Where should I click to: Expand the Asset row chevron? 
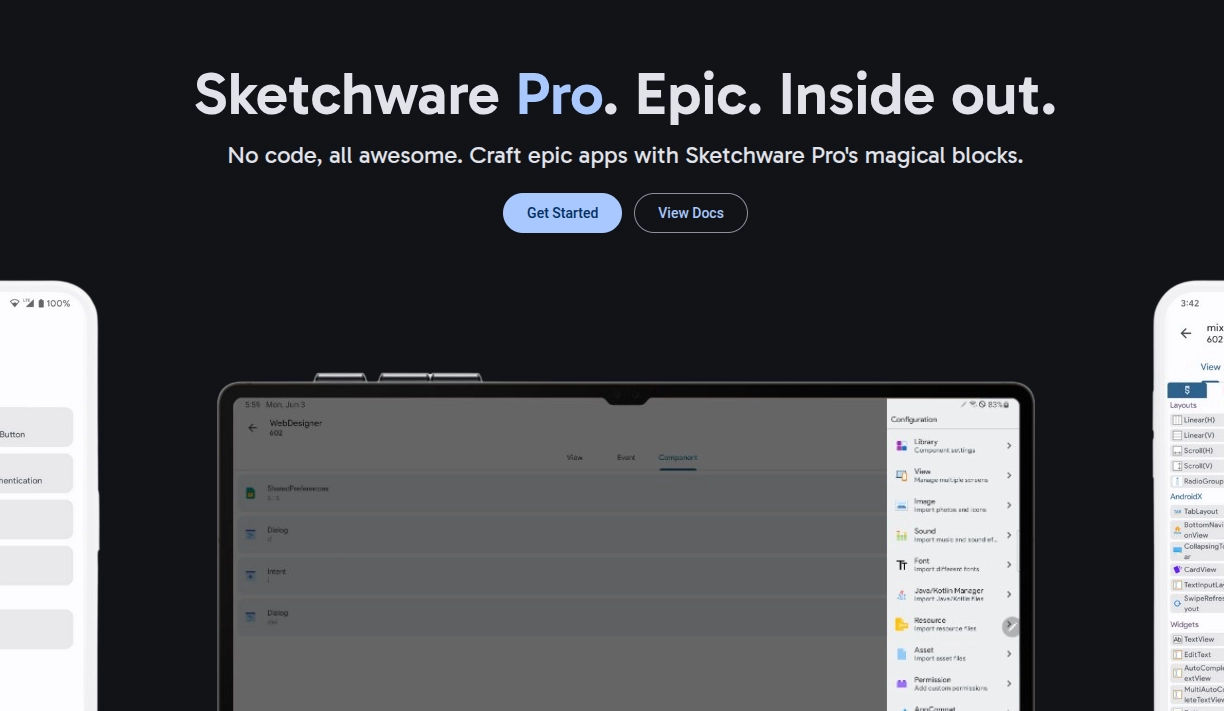click(x=1008, y=654)
